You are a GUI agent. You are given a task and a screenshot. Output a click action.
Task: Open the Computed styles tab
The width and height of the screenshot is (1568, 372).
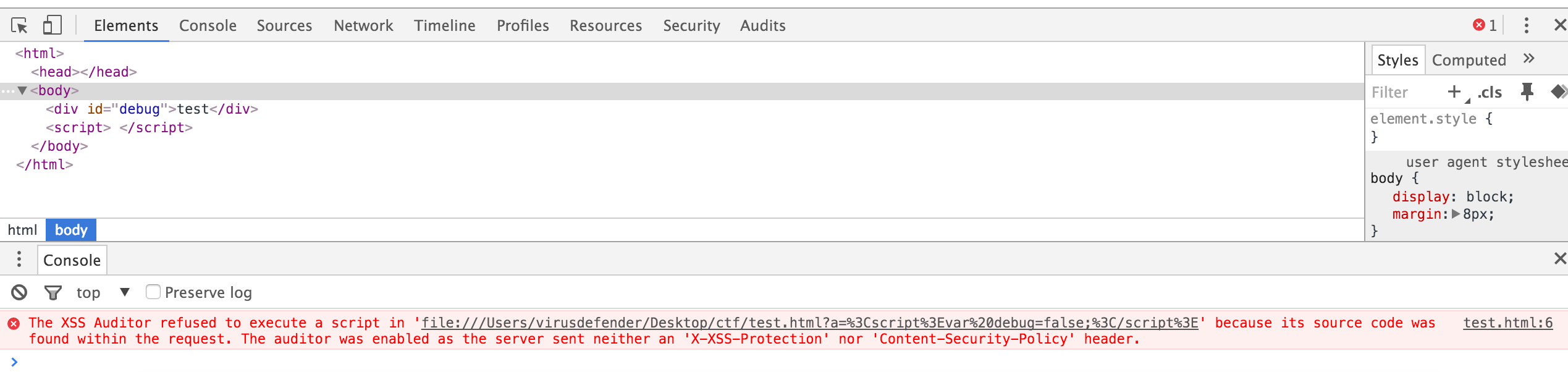coord(1469,60)
